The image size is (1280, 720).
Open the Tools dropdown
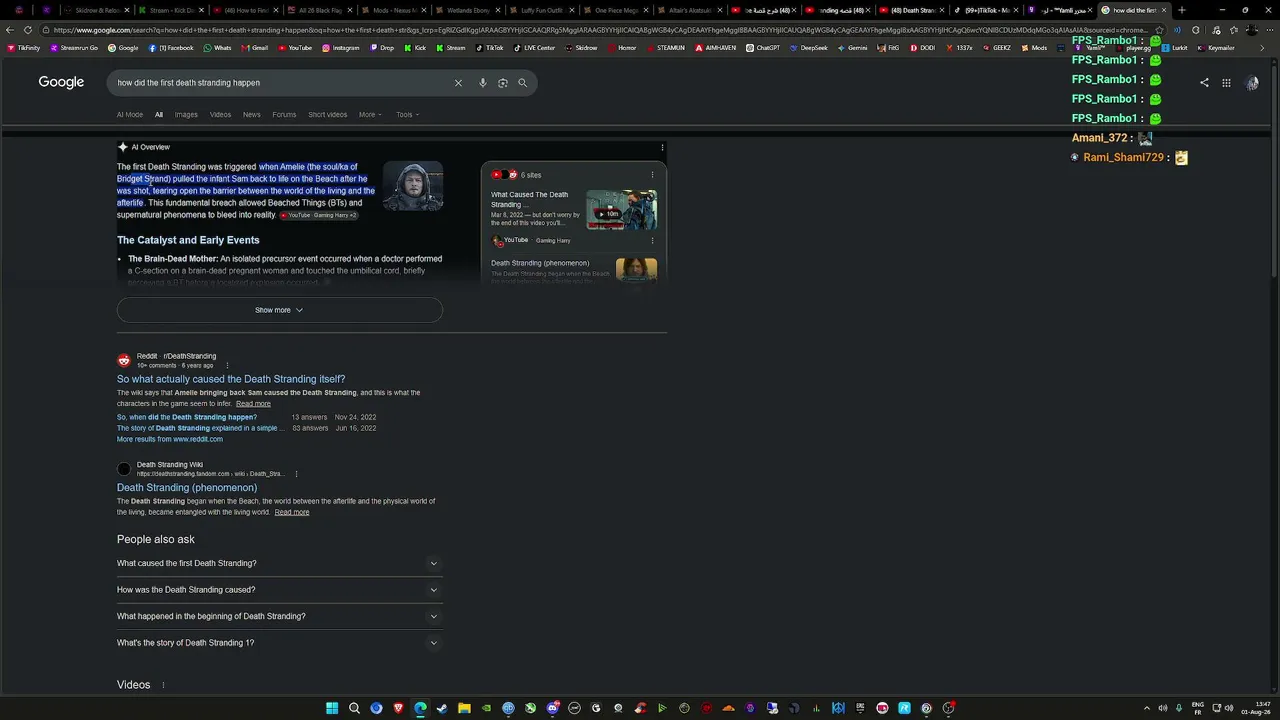[407, 114]
